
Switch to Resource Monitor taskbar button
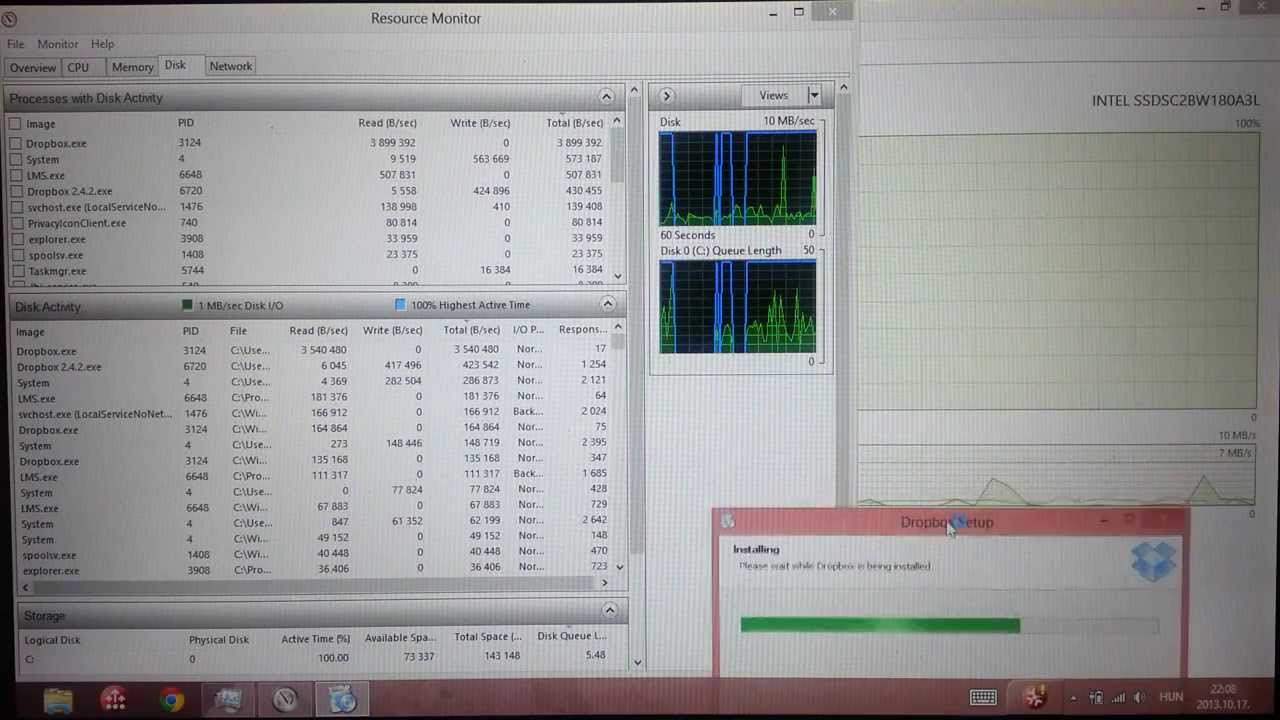tap(286, 700)
